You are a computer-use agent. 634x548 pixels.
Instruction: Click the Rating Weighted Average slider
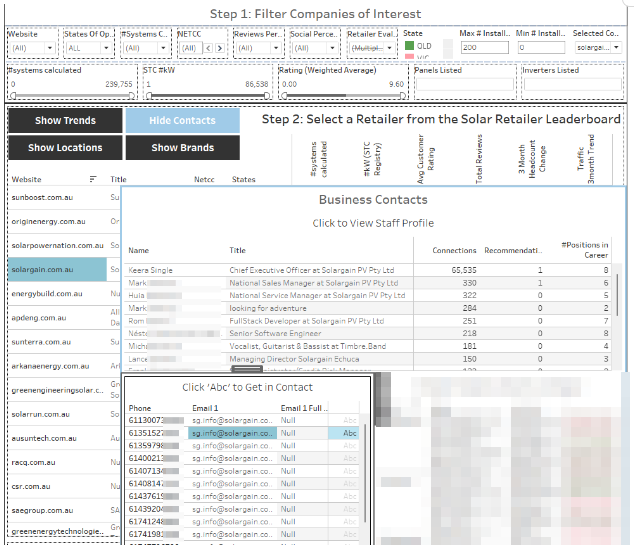343,96
